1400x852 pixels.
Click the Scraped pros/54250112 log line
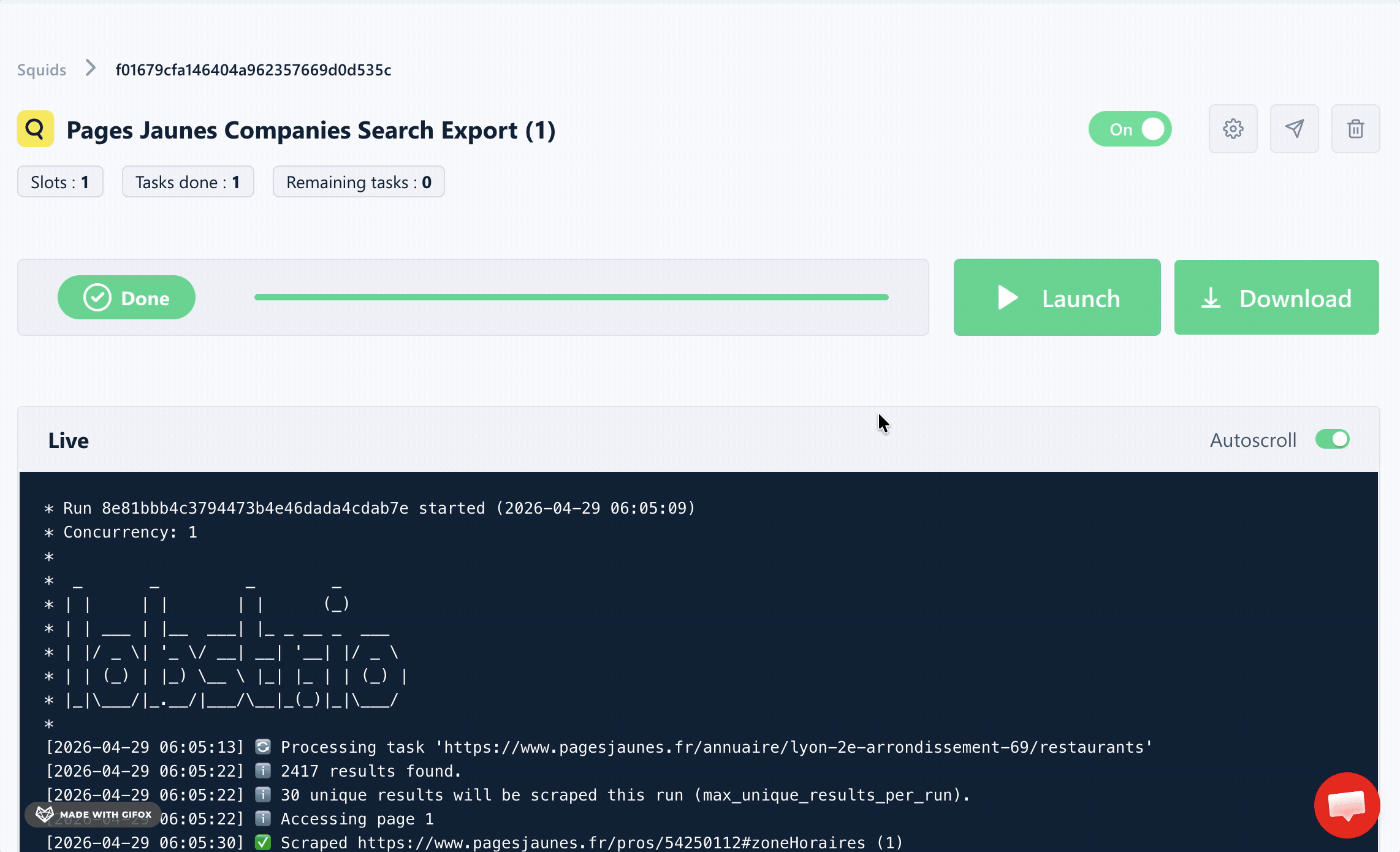[x=474, y=843]
